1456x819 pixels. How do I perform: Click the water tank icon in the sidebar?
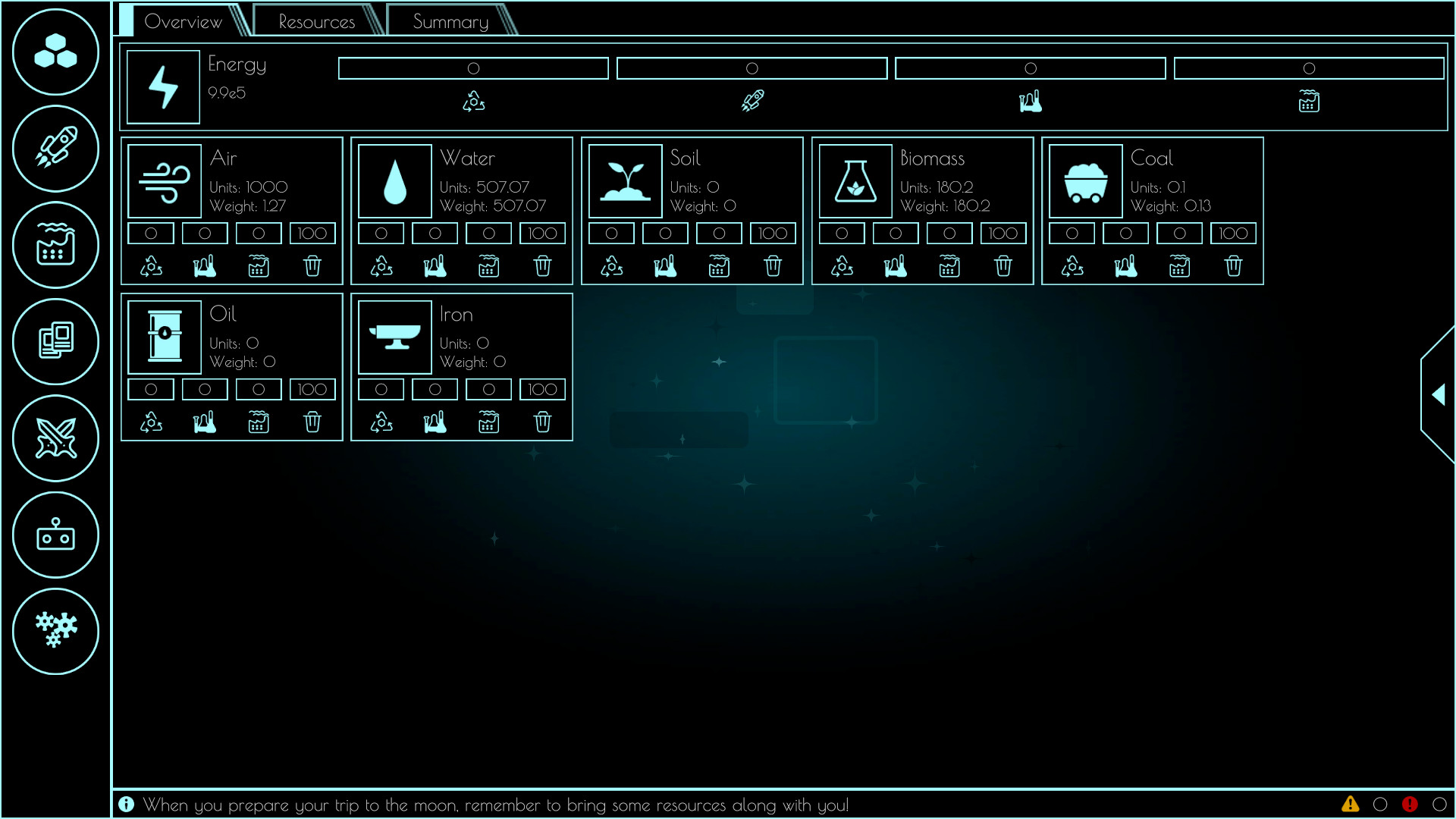point(55,245)
